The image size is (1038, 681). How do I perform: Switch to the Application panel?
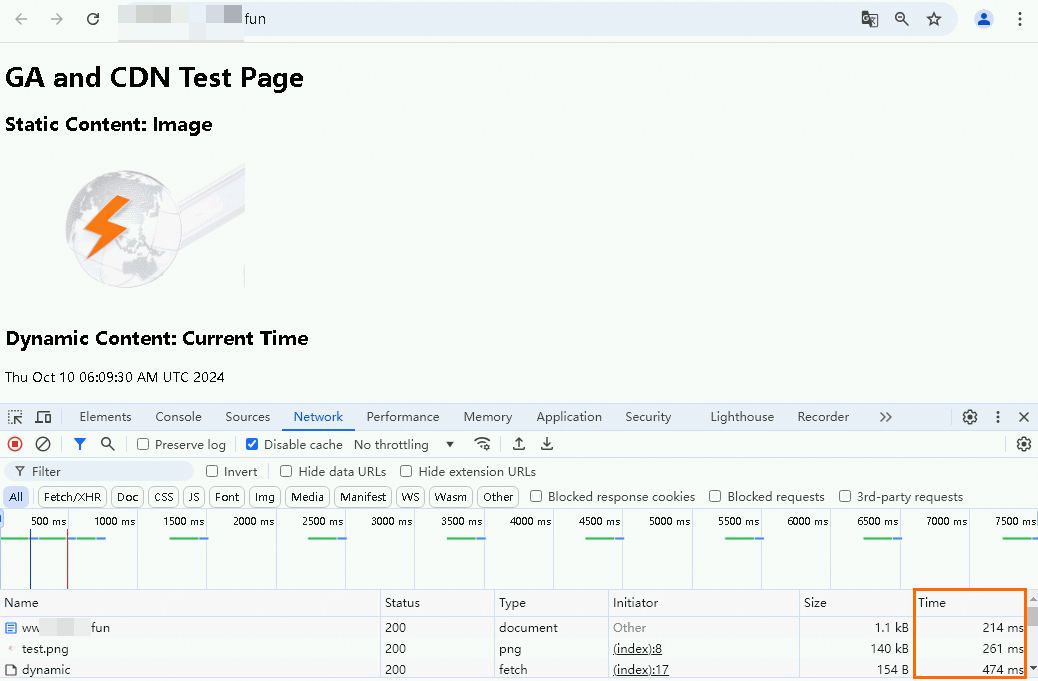[568, 416]
